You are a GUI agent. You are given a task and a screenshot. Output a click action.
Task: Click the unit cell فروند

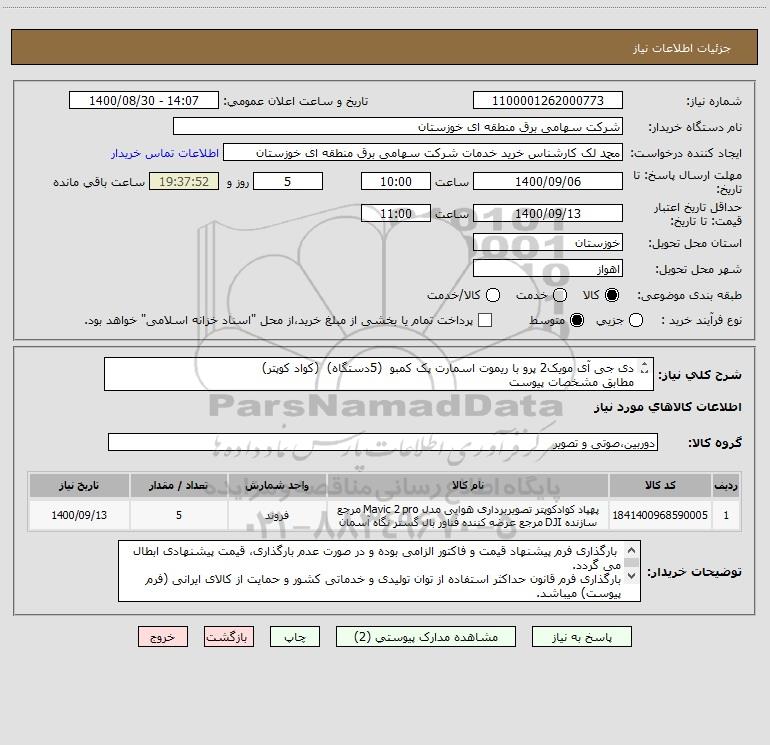click(277, 515)
